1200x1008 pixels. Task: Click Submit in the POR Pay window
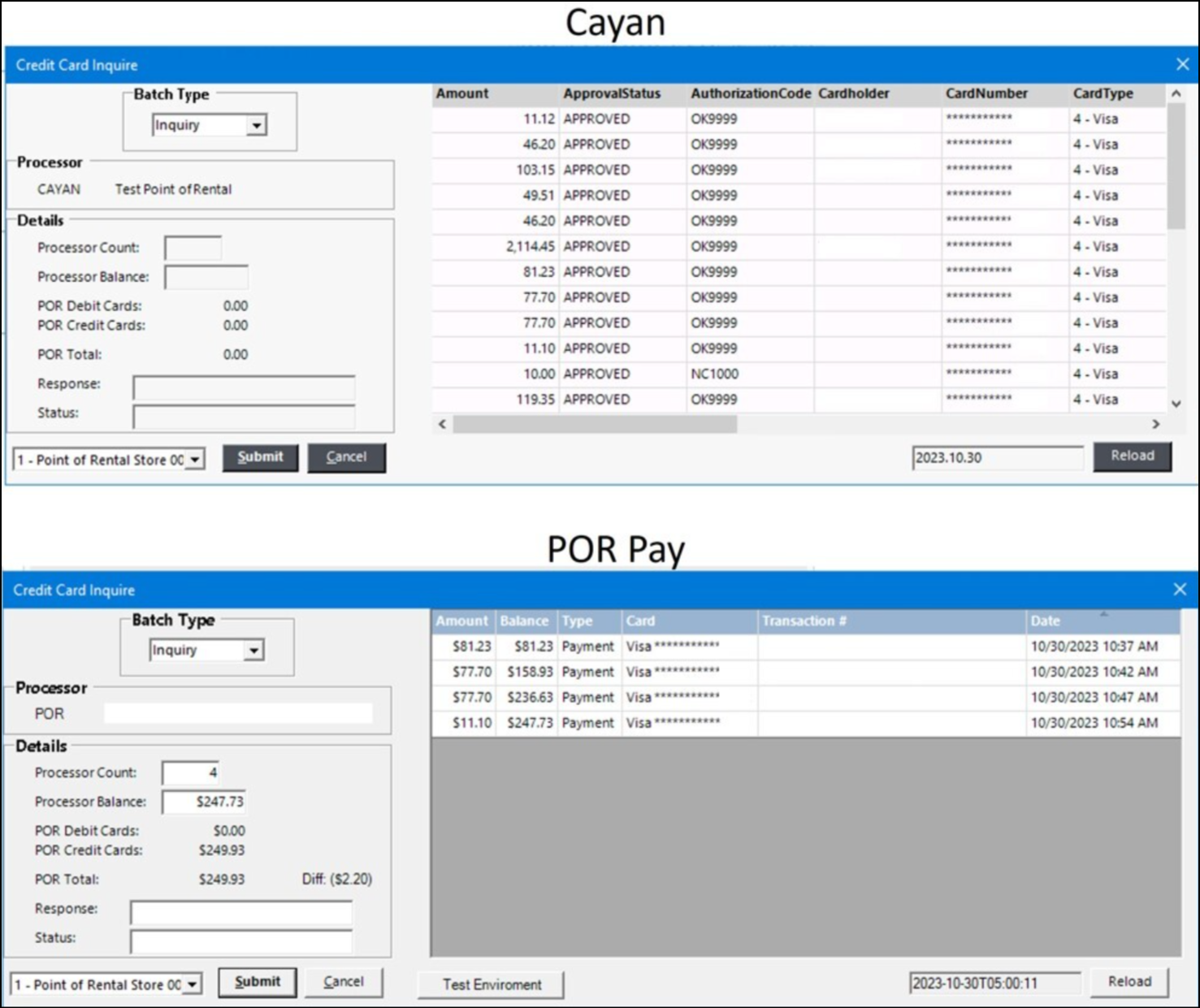point(258,982)
